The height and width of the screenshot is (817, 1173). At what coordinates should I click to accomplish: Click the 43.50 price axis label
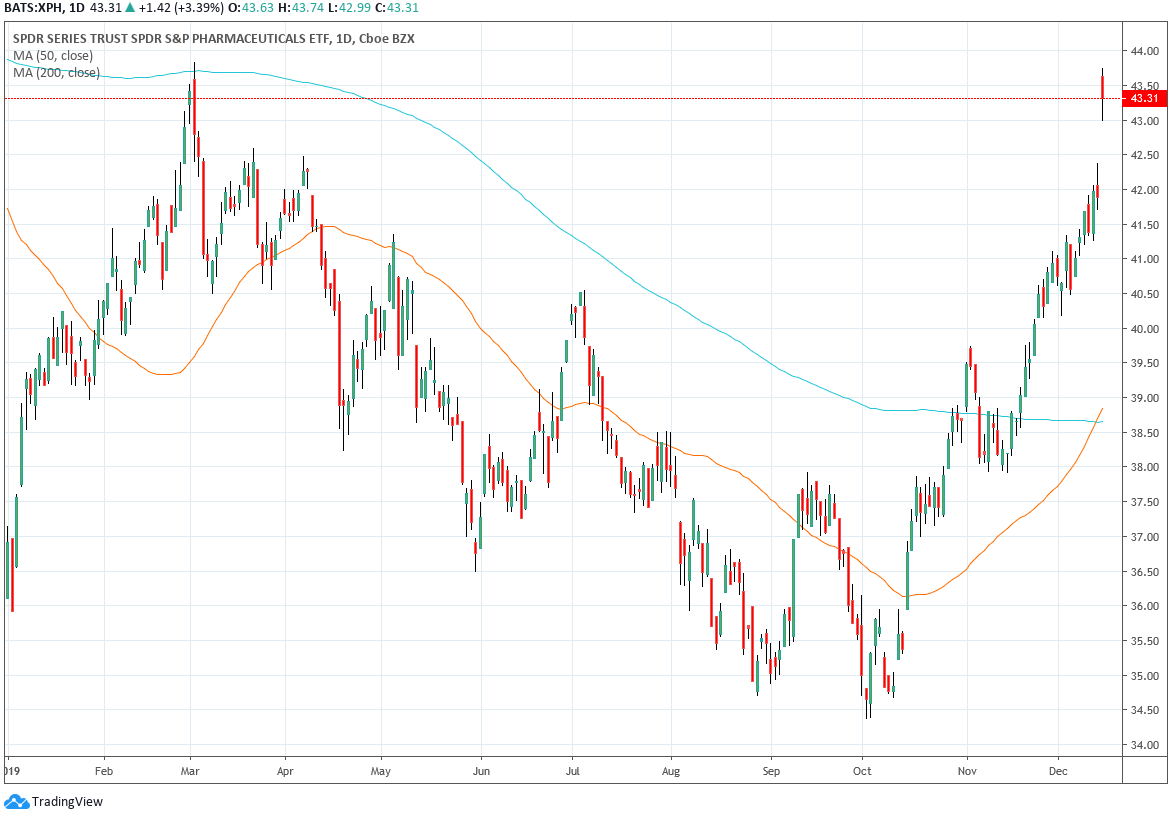[1145, 86]
